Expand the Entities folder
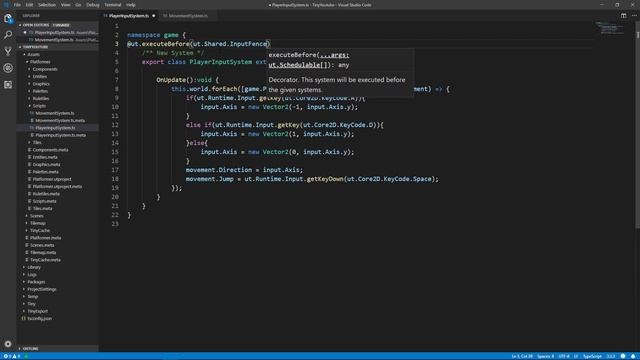640x360 pixels. [40, 76]
